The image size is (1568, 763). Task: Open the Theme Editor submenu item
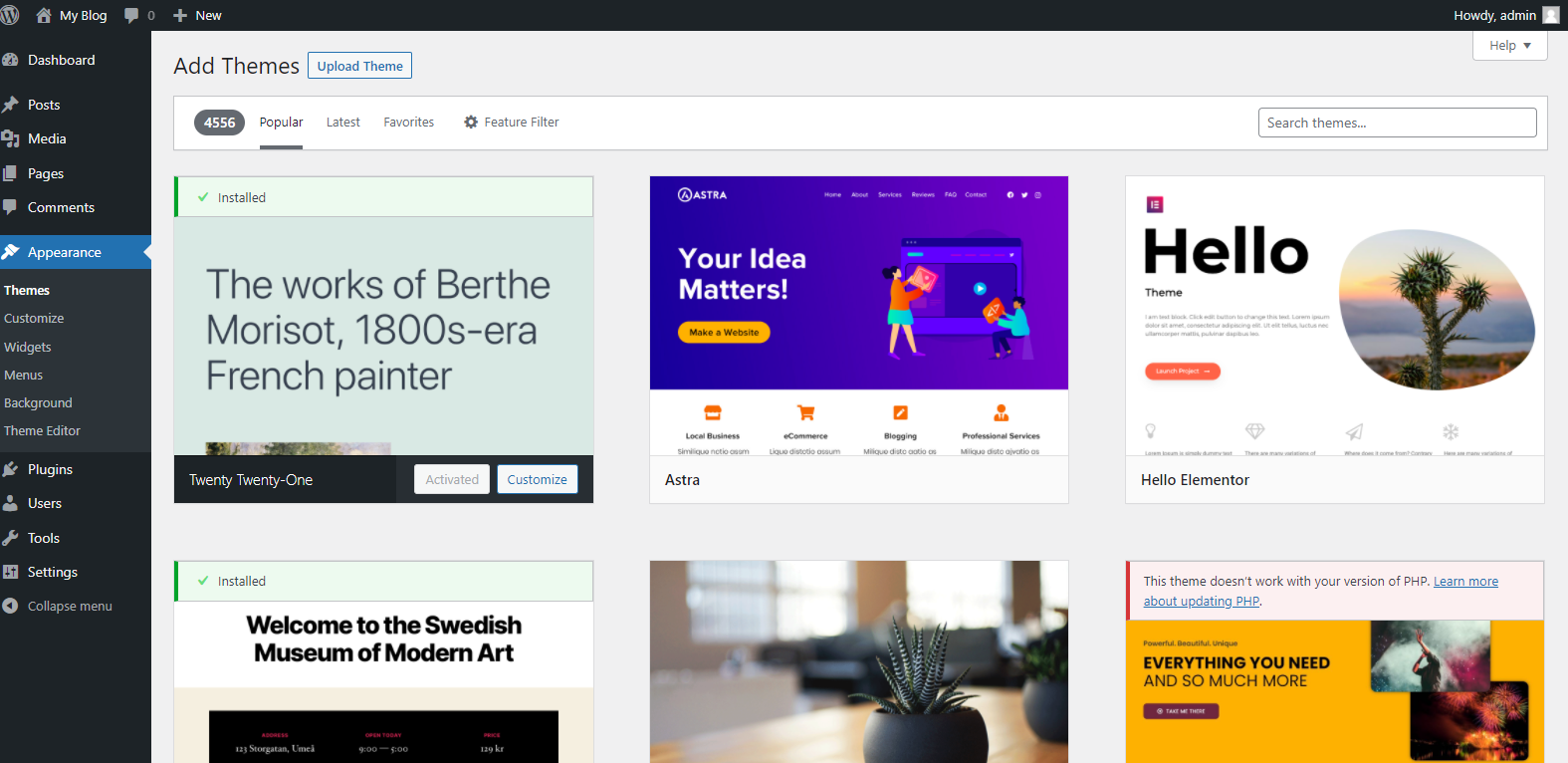pyautogui.click(x=42, y=430)
